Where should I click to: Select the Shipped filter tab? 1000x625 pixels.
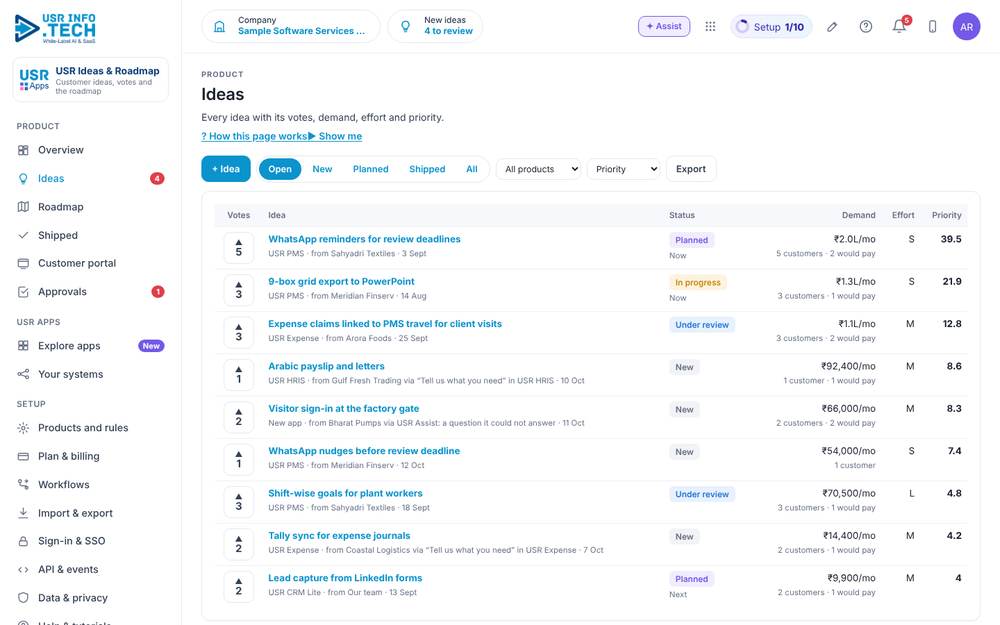click(x=427, y=169)
